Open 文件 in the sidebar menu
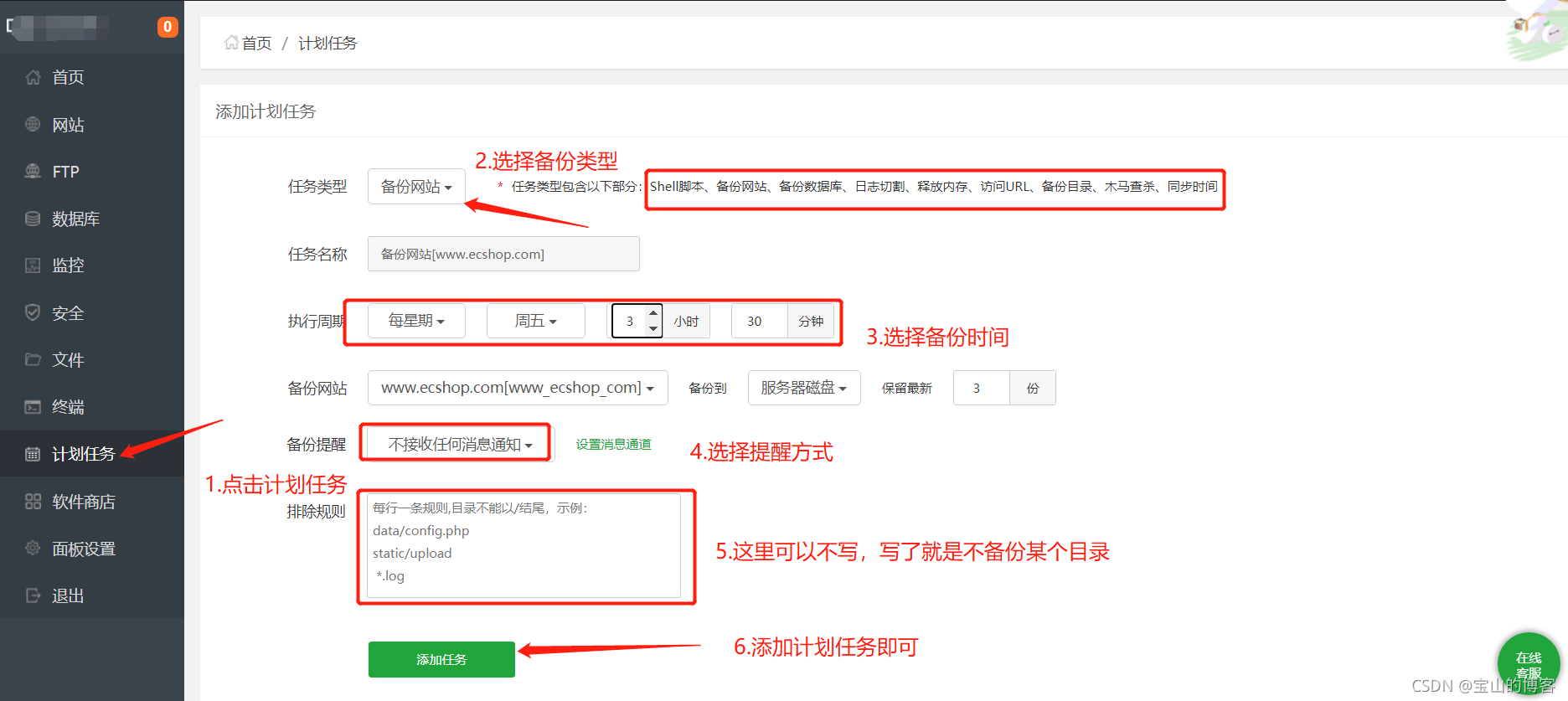Image resolution: width=1568 pixels, height=701 pixels. (68, 360)
